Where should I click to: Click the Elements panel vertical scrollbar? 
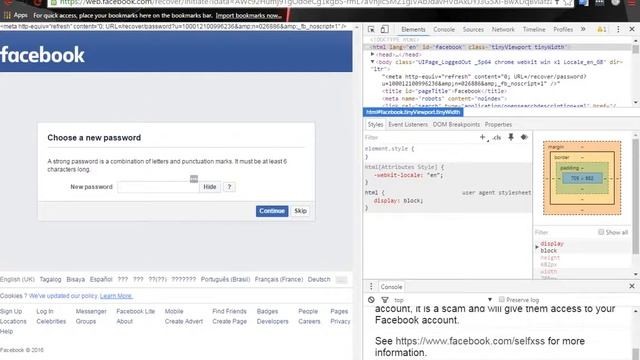[636, 71]
